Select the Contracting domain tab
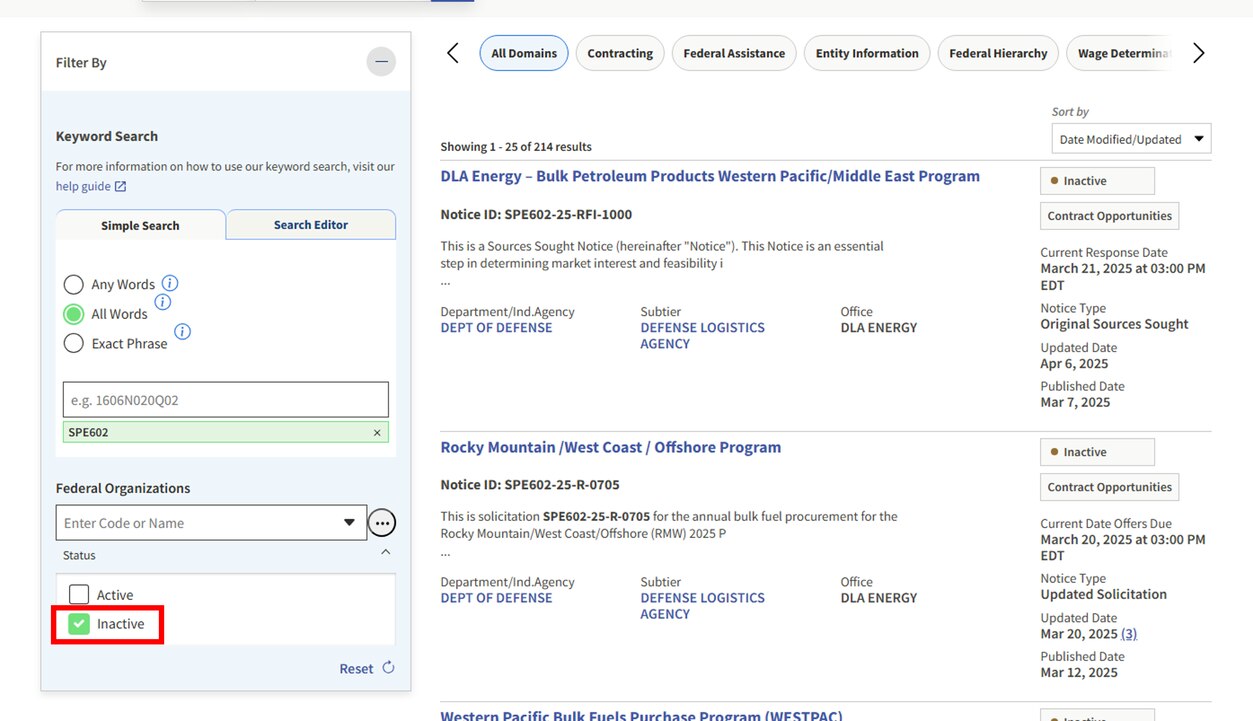Screen dimensions: 1253x721 (x=620, y=53)
